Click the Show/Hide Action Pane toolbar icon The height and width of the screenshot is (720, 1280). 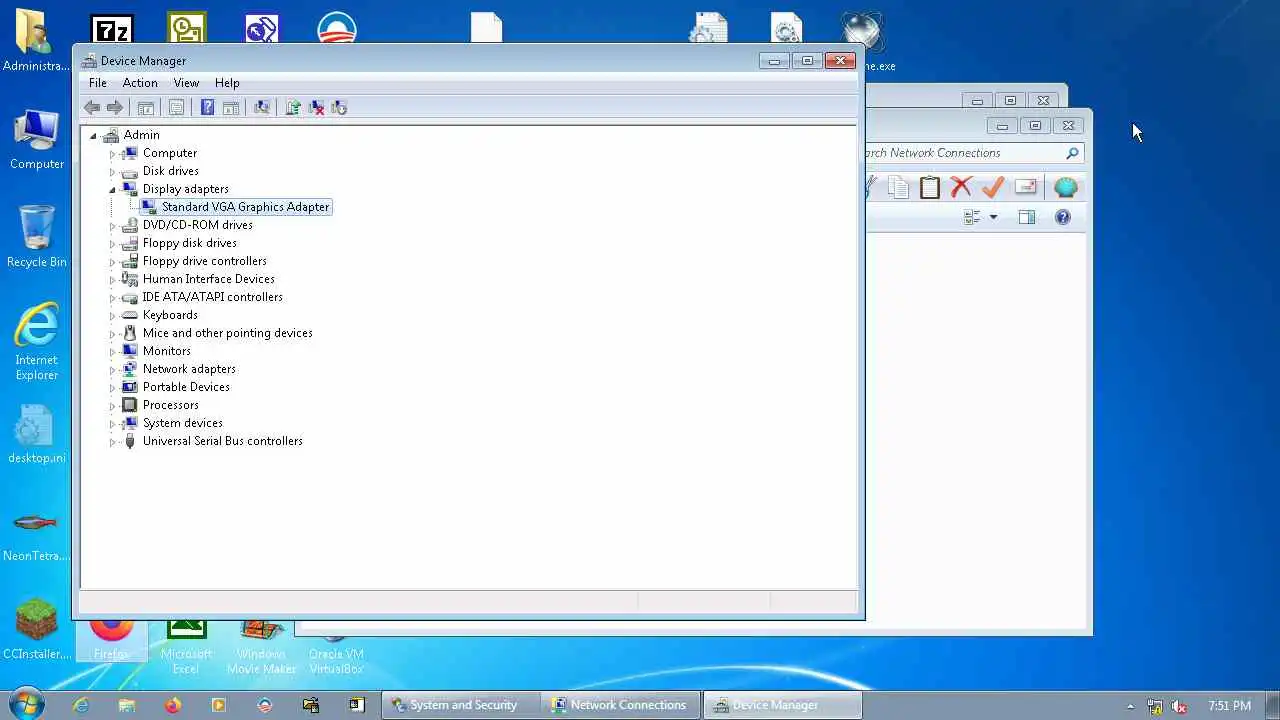point(230,108)
